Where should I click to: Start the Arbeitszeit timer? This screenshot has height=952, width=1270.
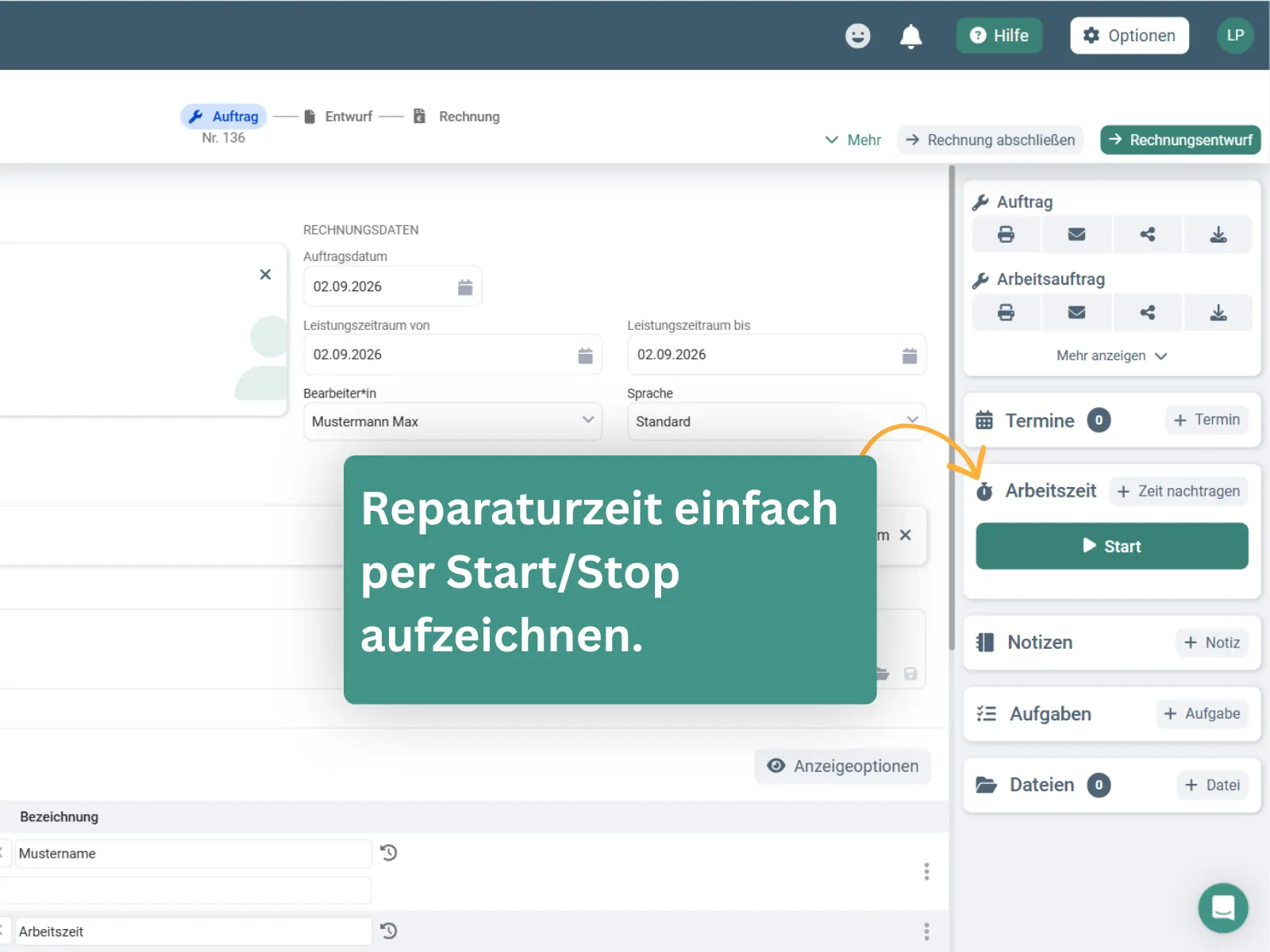coord(1112,546)
